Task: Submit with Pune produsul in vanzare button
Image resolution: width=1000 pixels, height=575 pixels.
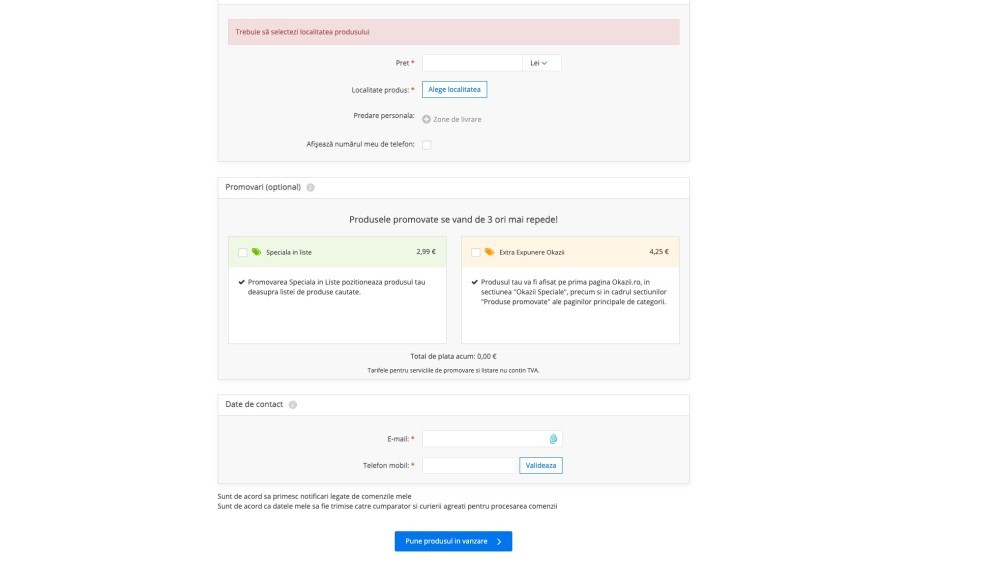Action: tap(453, 541)
